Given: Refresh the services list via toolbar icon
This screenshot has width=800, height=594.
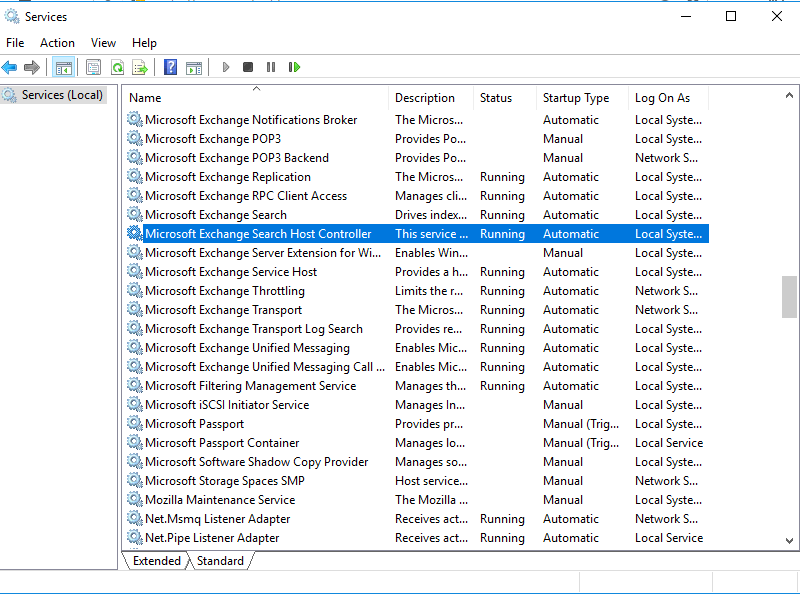Looking at the screenshot, I should pos(117,67).
